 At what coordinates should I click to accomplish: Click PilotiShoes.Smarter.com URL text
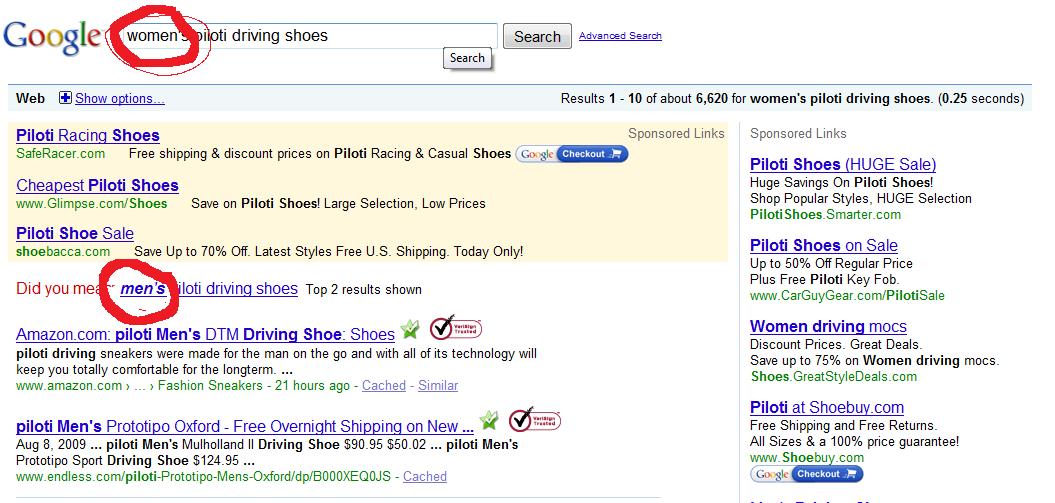click(x=826, y=215)
